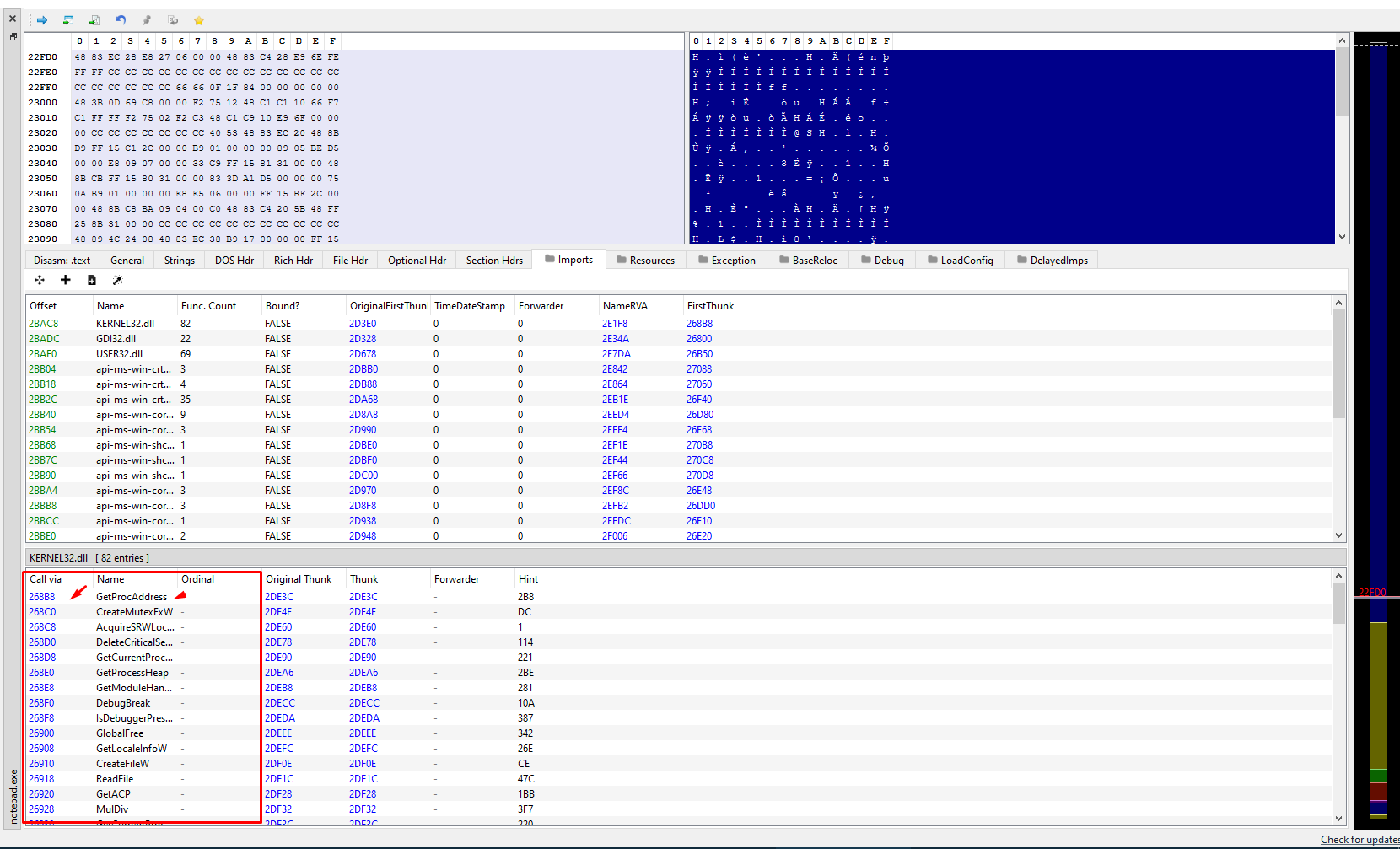The height and width of the screenshot is (849, 1400).
Task: Click NameRVA value 2E1F8
Action: [615, 324]
